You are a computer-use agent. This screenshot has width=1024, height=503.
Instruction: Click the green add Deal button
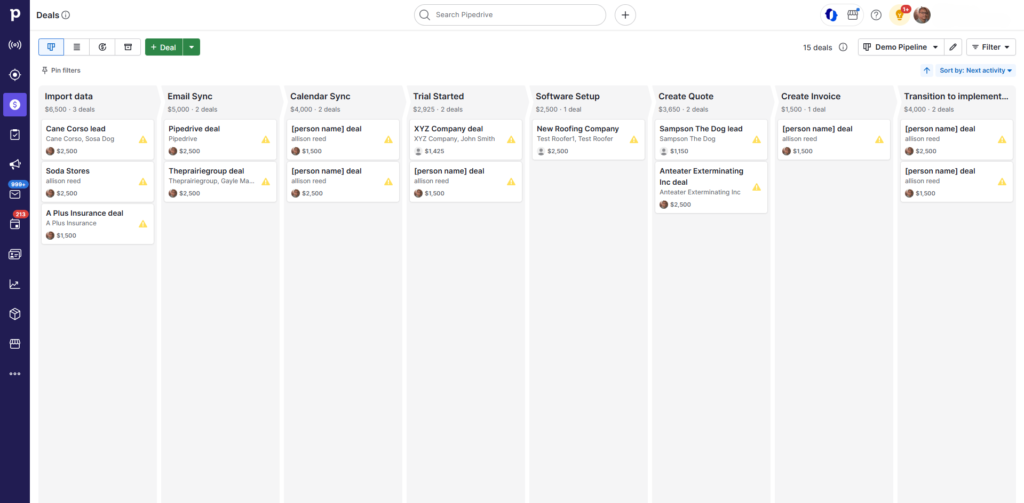163,47
